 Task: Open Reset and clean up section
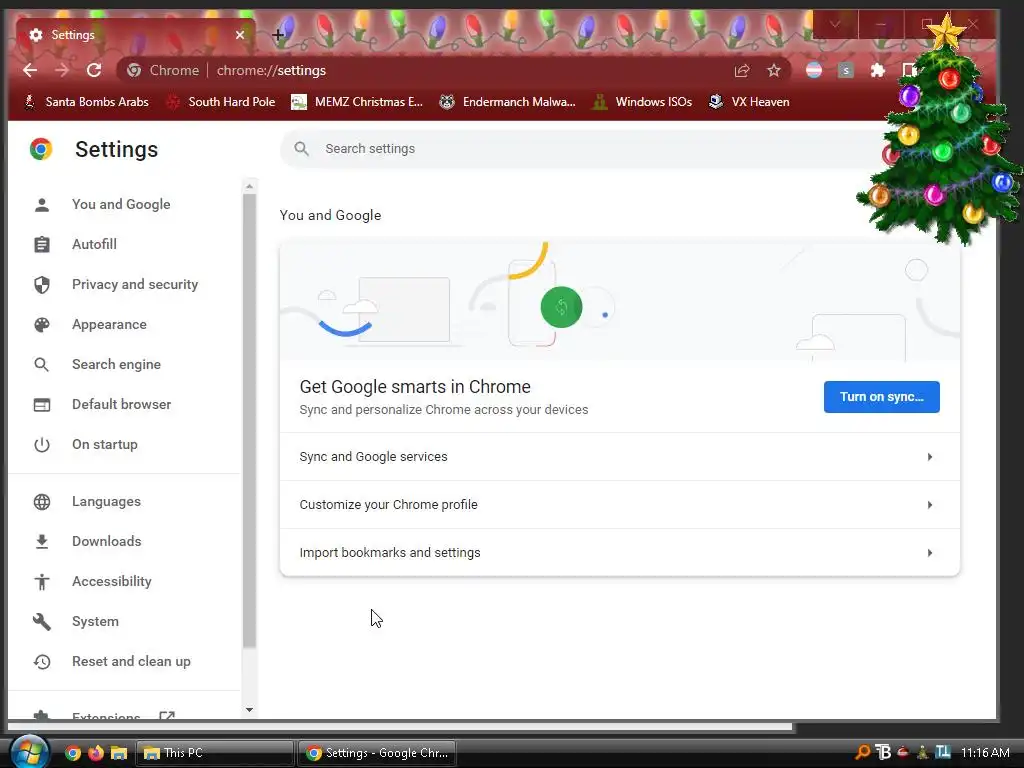point(131,662)
